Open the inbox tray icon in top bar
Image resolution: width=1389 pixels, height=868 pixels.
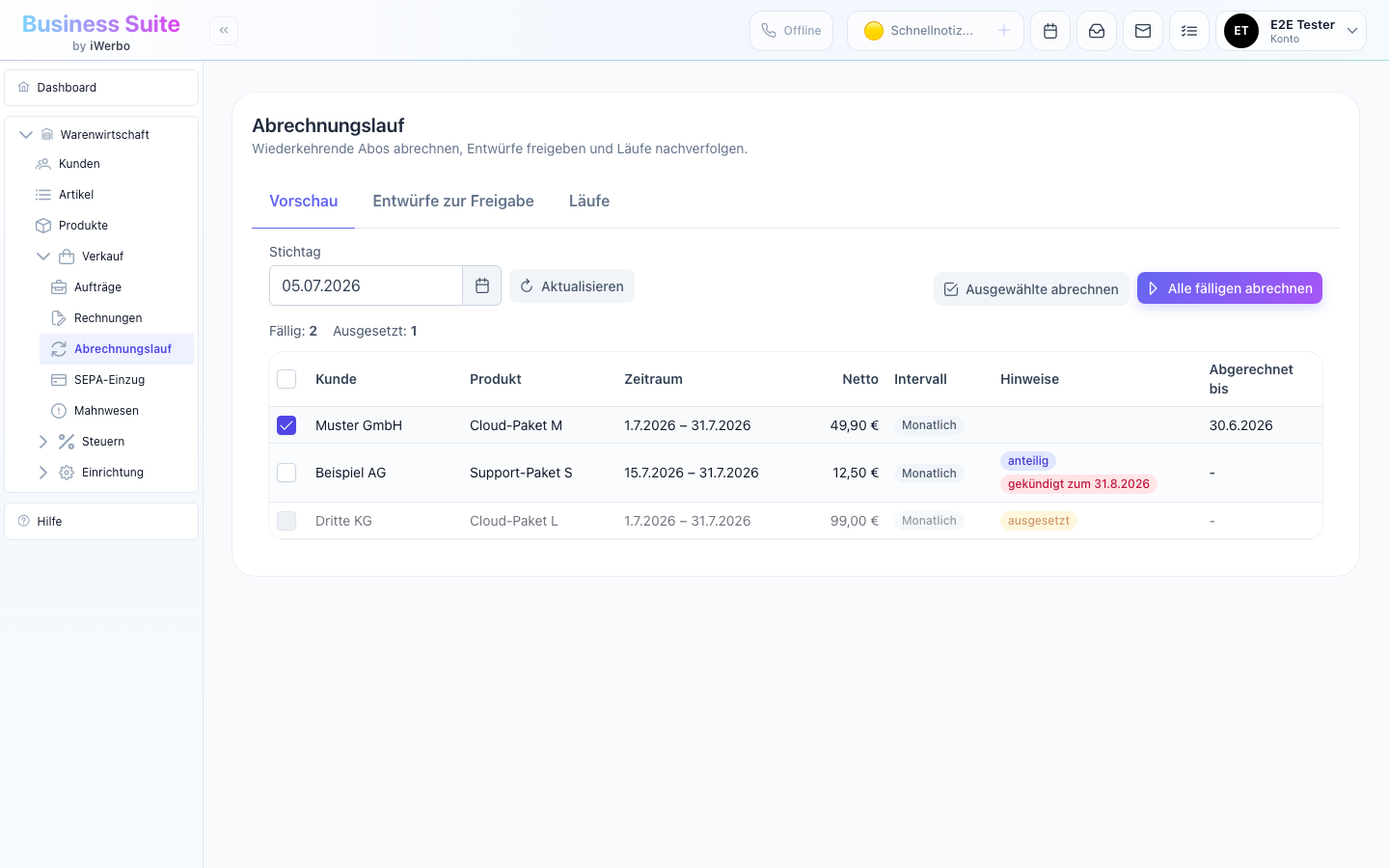1097,31
